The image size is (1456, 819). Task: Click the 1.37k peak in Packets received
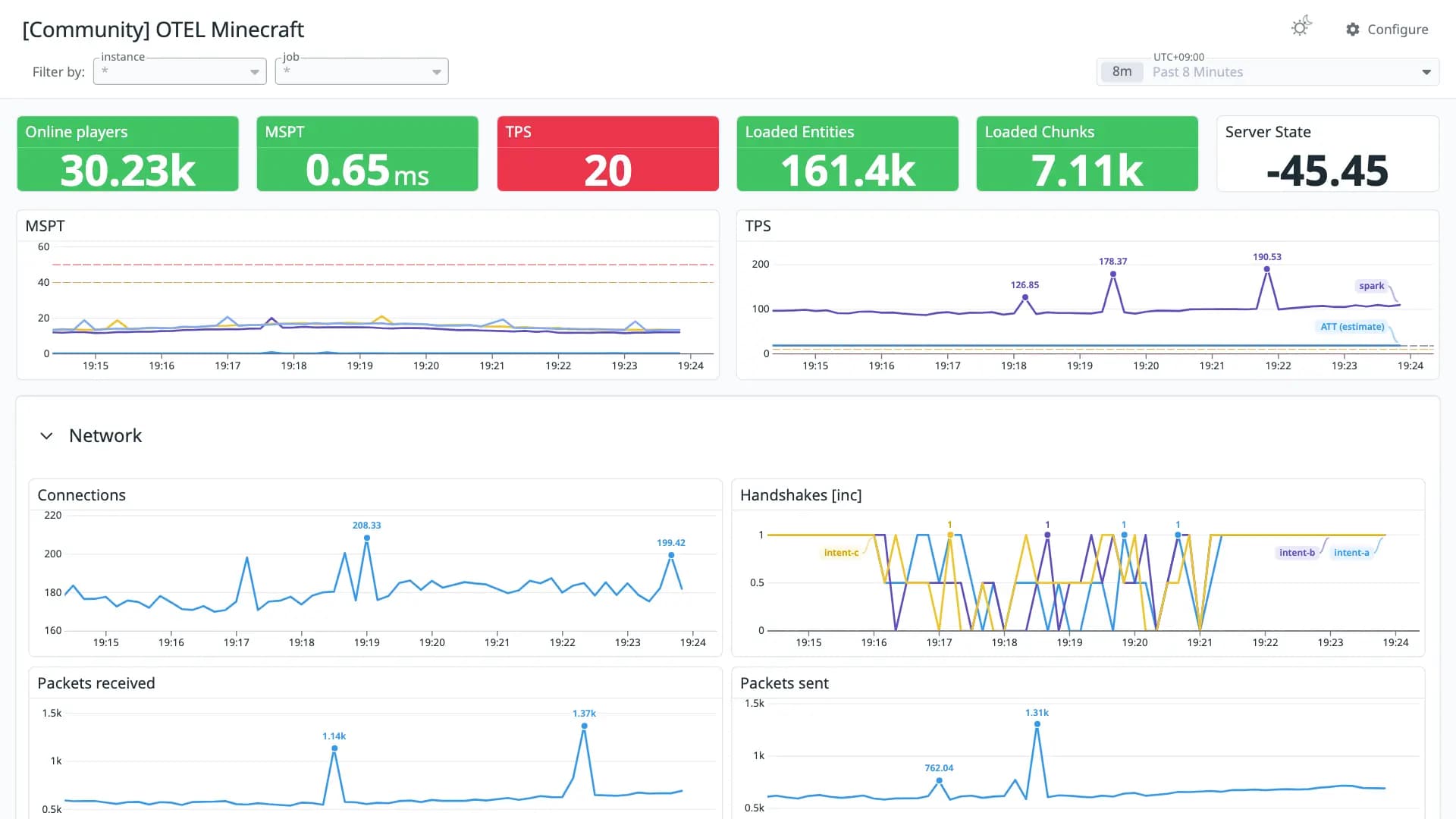[584, 726]
